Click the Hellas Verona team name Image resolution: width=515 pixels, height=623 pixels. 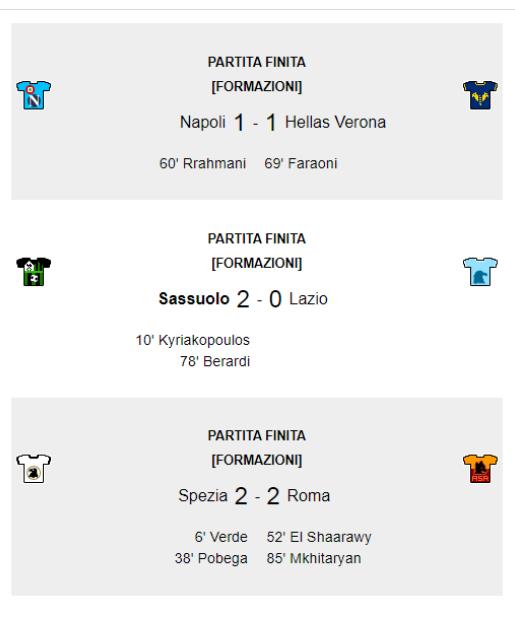click(335, 122)
